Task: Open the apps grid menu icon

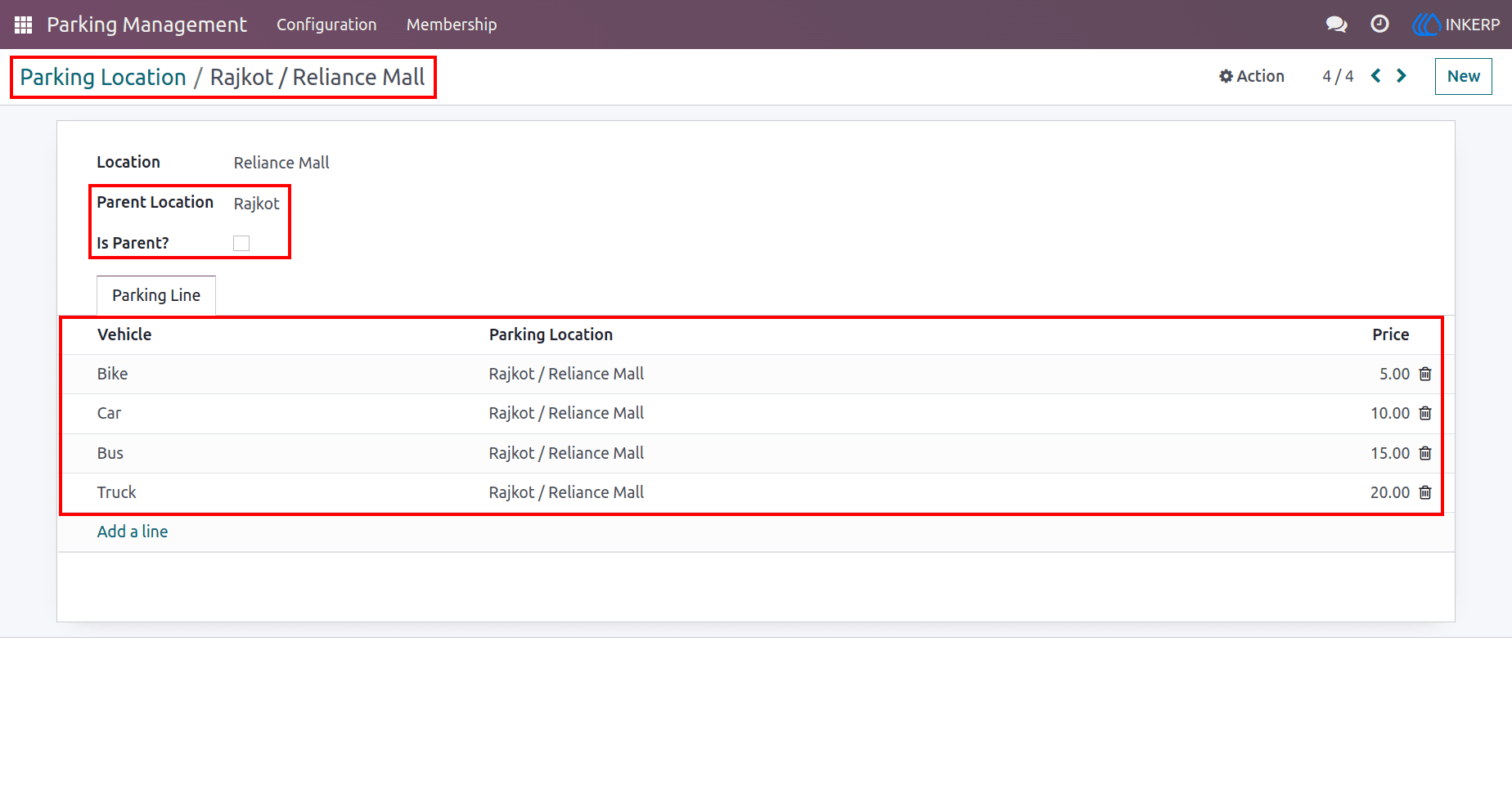Action: pos(23,25)
